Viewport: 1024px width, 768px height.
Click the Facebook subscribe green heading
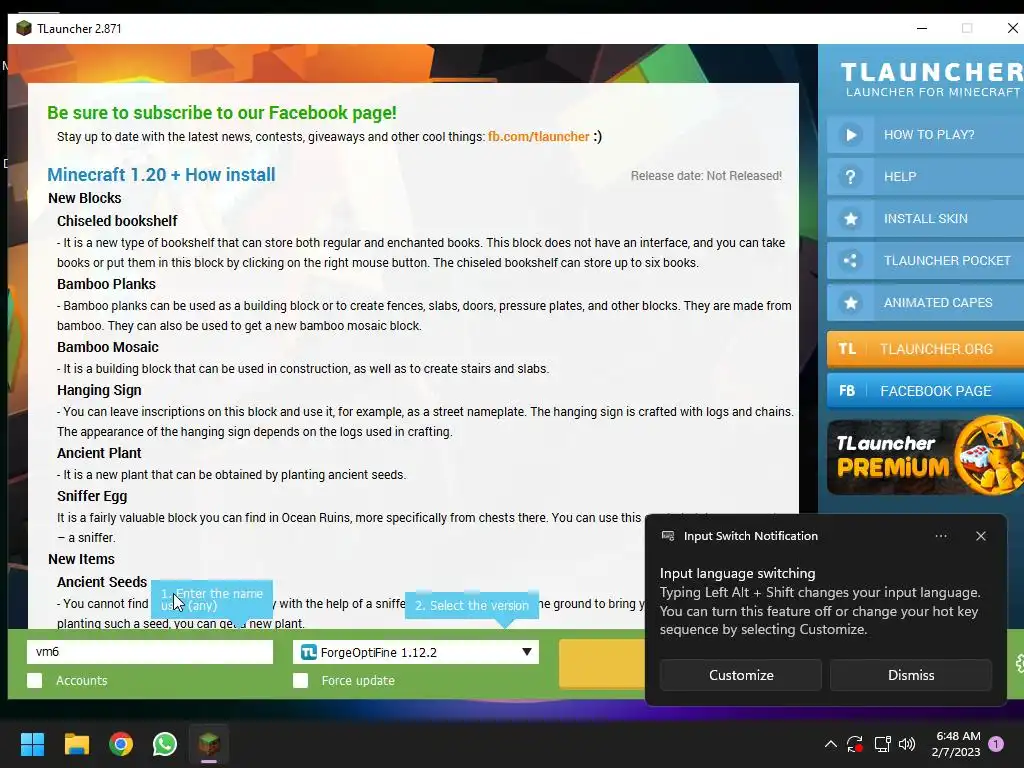[x=222, y=112]
